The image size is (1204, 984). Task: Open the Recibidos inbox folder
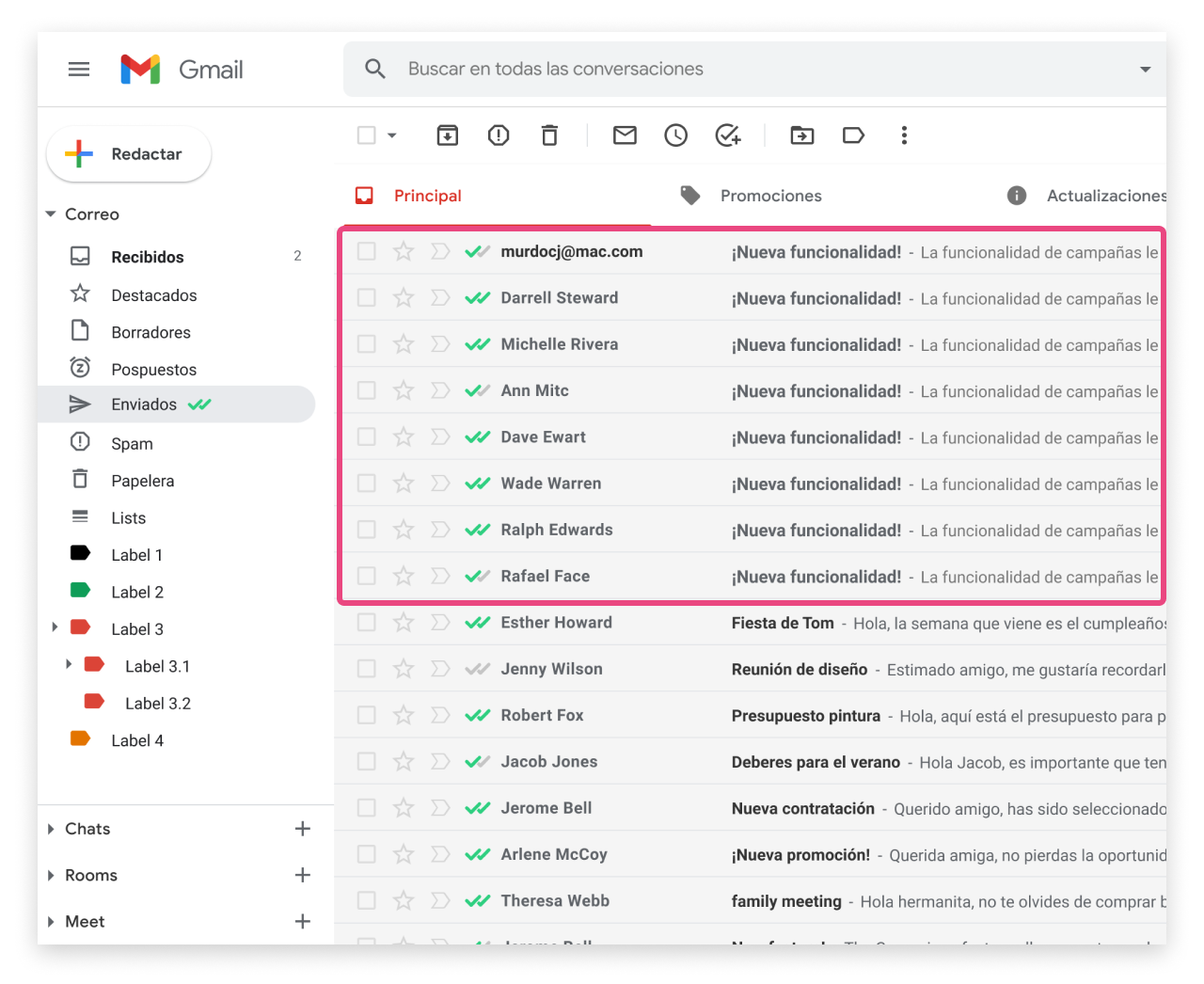pos(148,257)
